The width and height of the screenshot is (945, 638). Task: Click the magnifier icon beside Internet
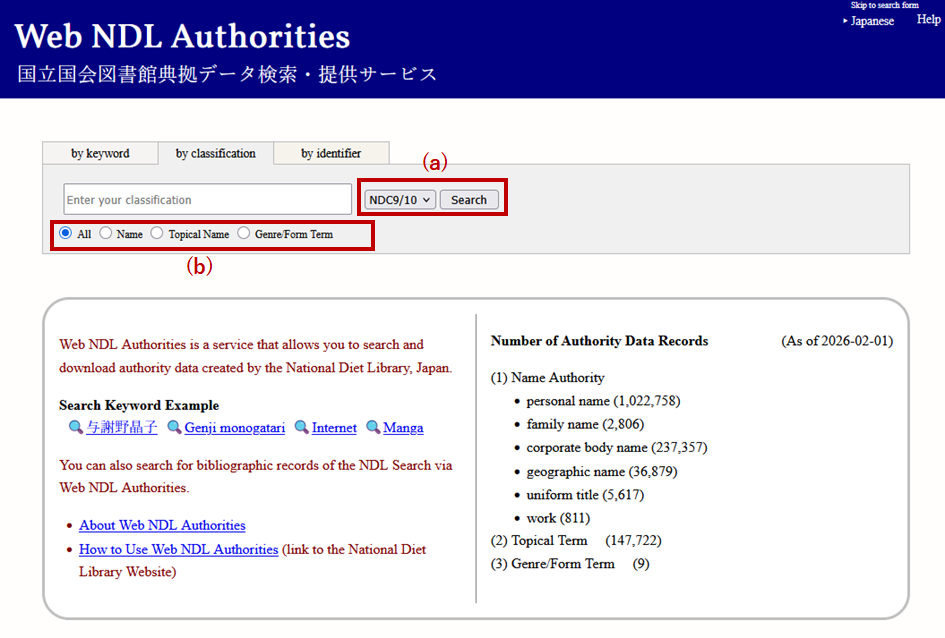(x=301, y=428)
